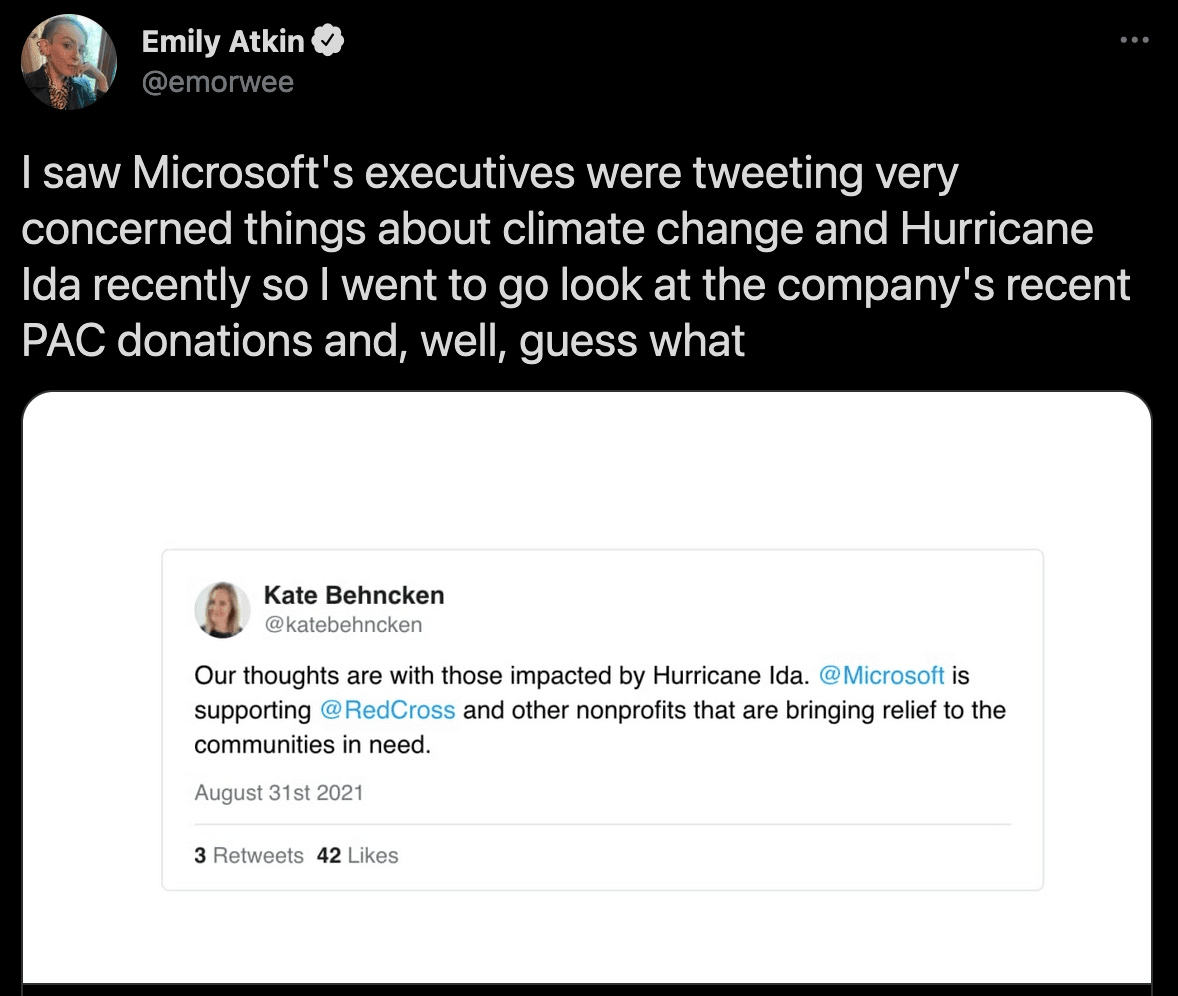
Task: Open the @RedCross mention link
Action: tap(387, 710)
